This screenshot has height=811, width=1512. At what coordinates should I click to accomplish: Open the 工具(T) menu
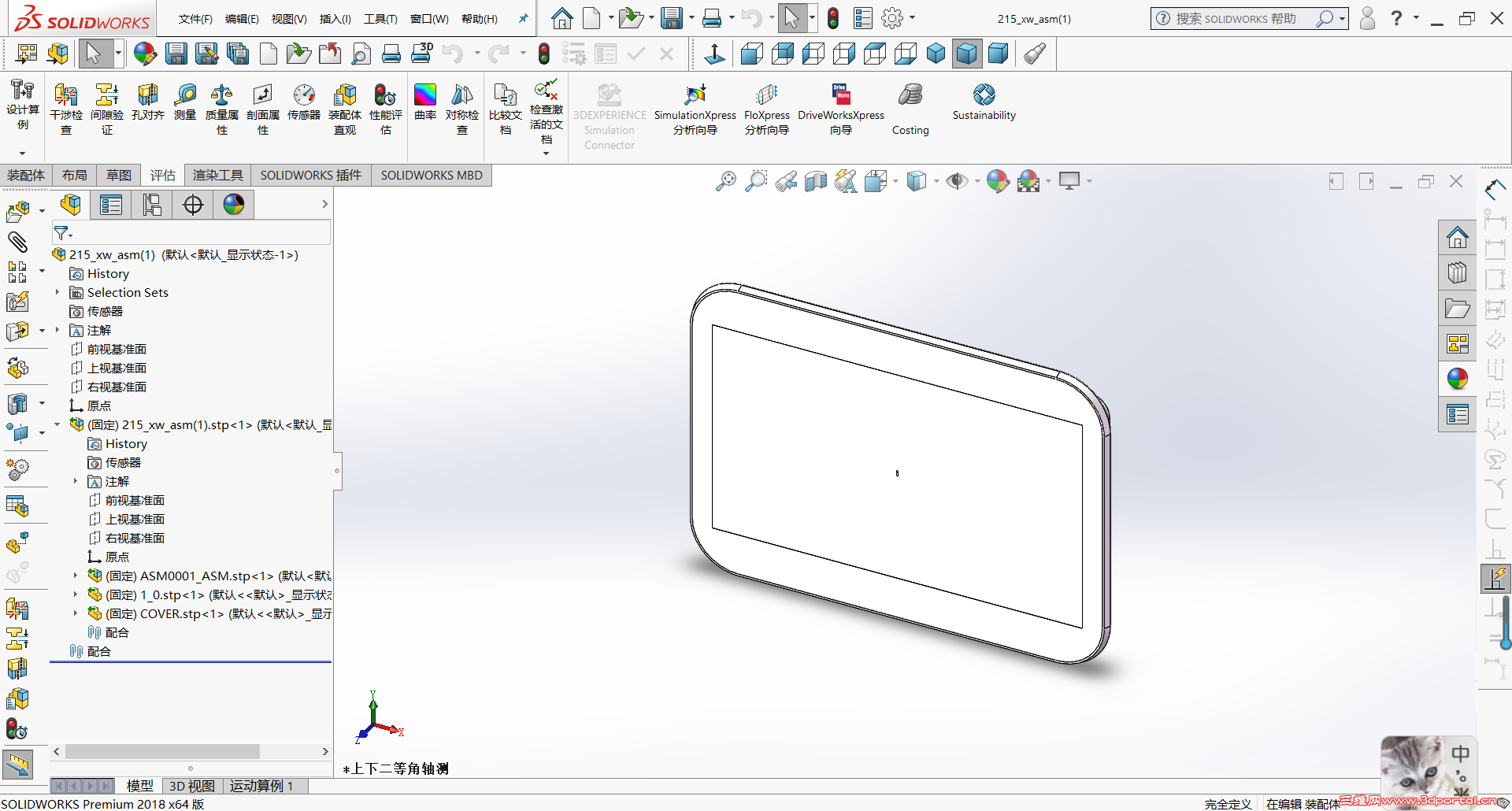(380, 19)
